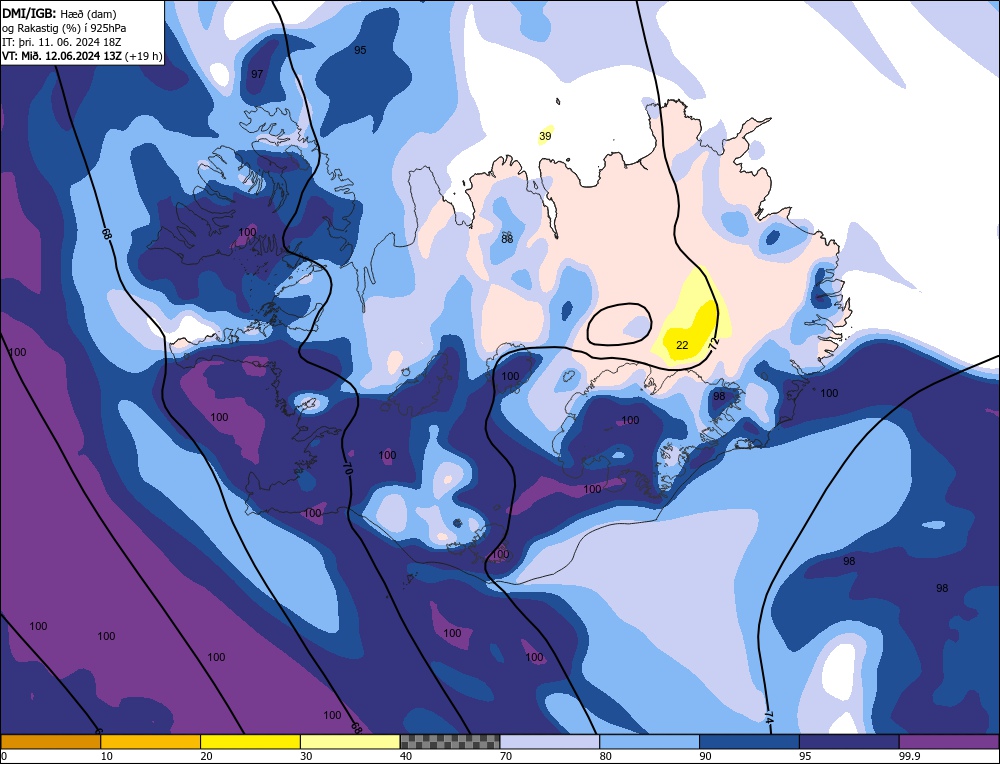Click the 'IT: þri. 11. 06. 2024 18Z' line
Image resolution: width=1000 pixels, height=764 pixels.
click(61, 42)
